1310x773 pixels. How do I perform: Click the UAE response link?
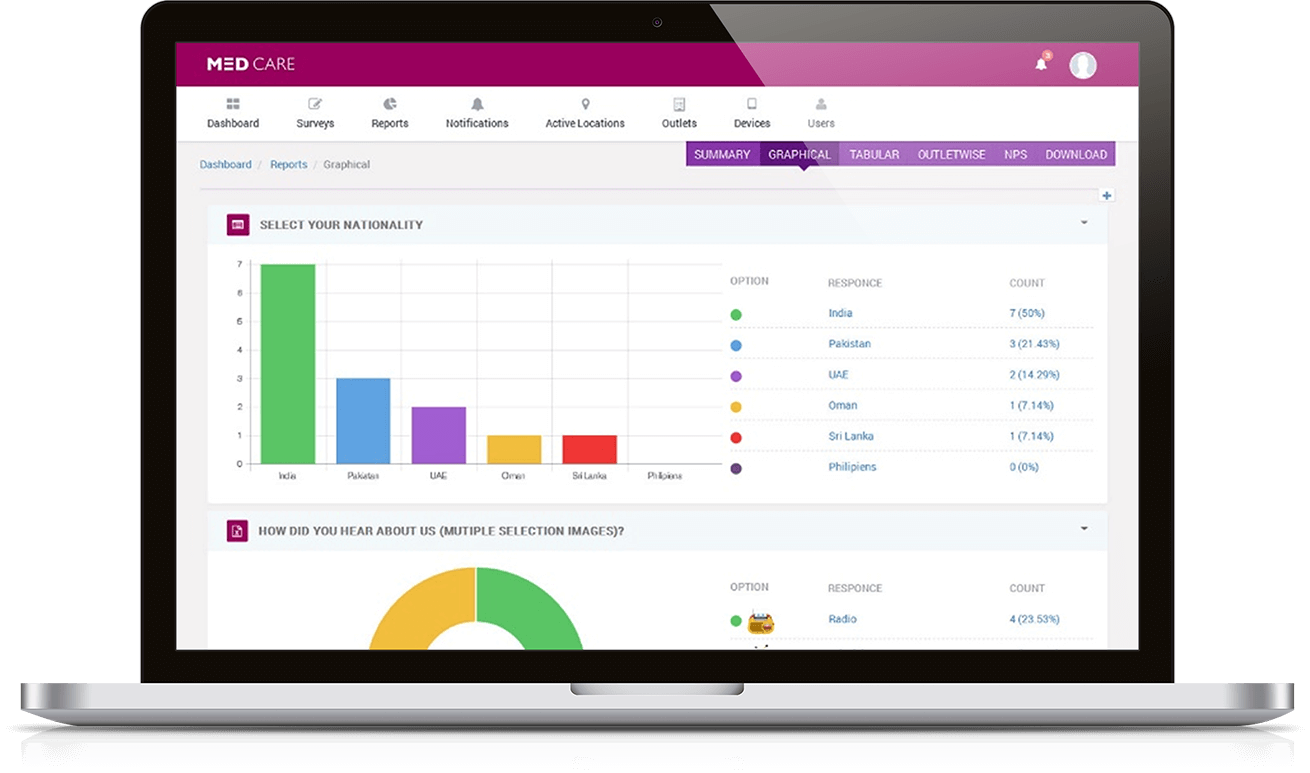pyautogui.click(x=838, y=375)
